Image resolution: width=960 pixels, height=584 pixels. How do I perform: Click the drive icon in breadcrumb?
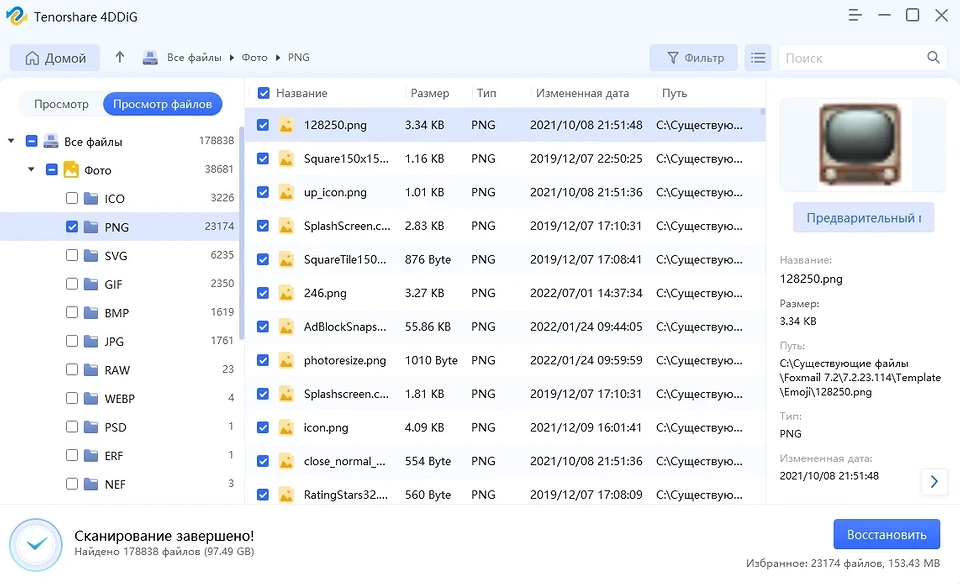pos(150,58)
